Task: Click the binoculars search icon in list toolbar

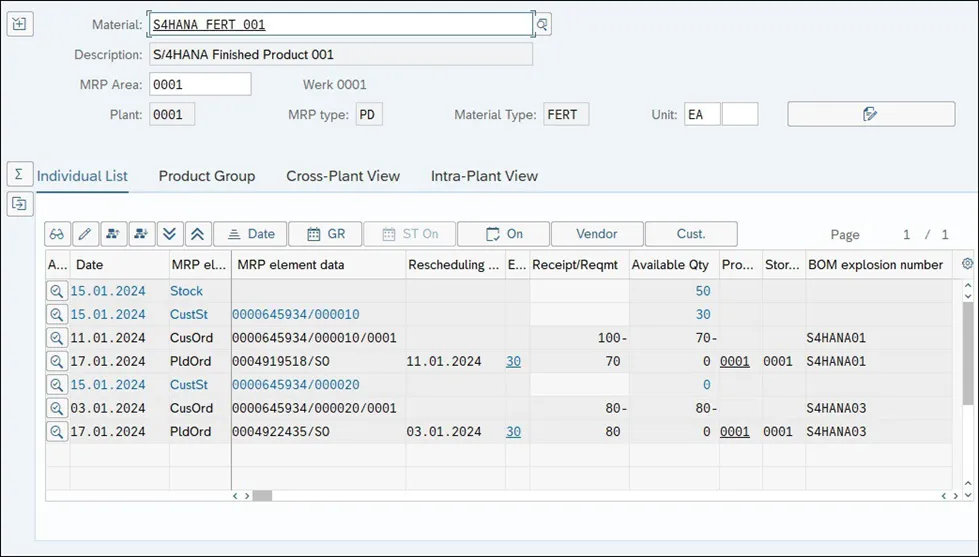Action: click(57, 234)
